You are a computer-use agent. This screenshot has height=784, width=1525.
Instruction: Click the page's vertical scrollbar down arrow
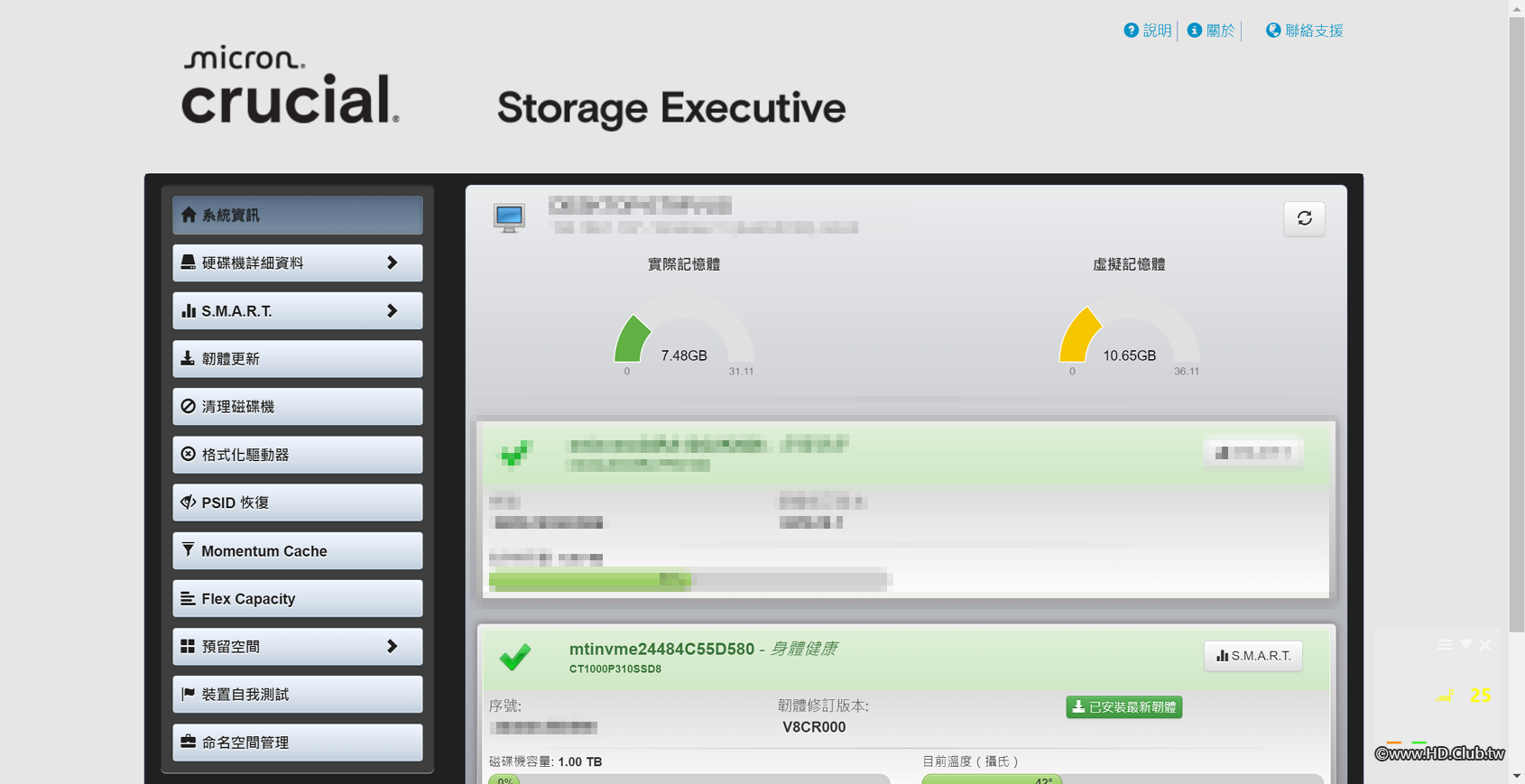coord(1516,776)
